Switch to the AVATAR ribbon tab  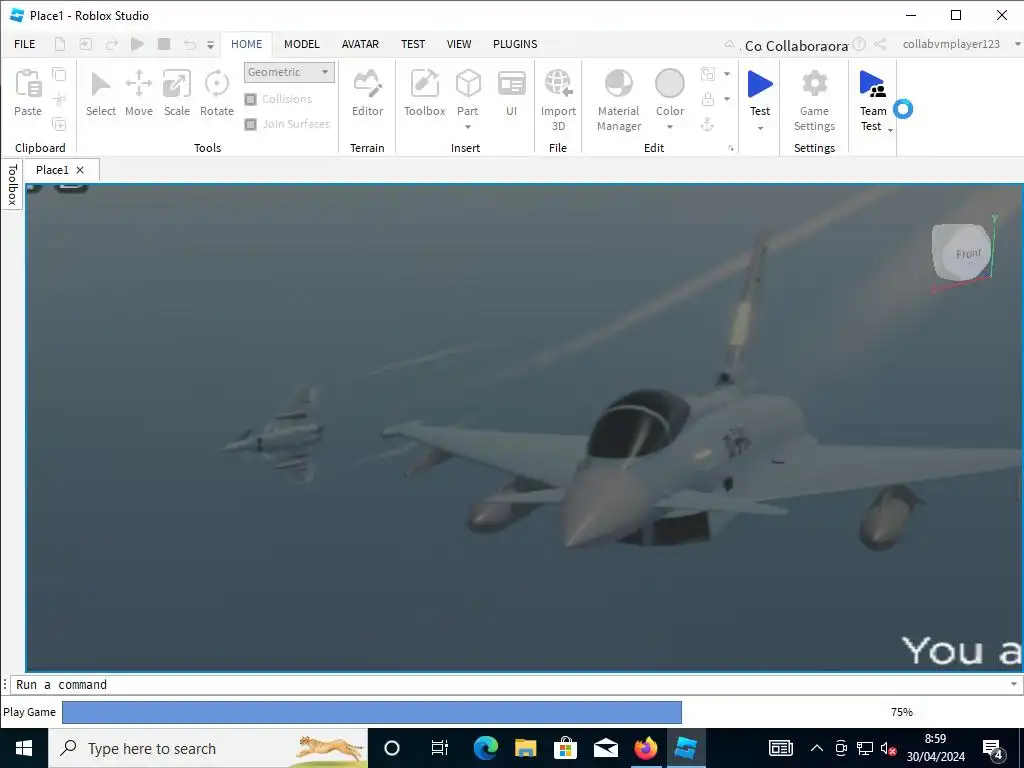coord(360,44)
